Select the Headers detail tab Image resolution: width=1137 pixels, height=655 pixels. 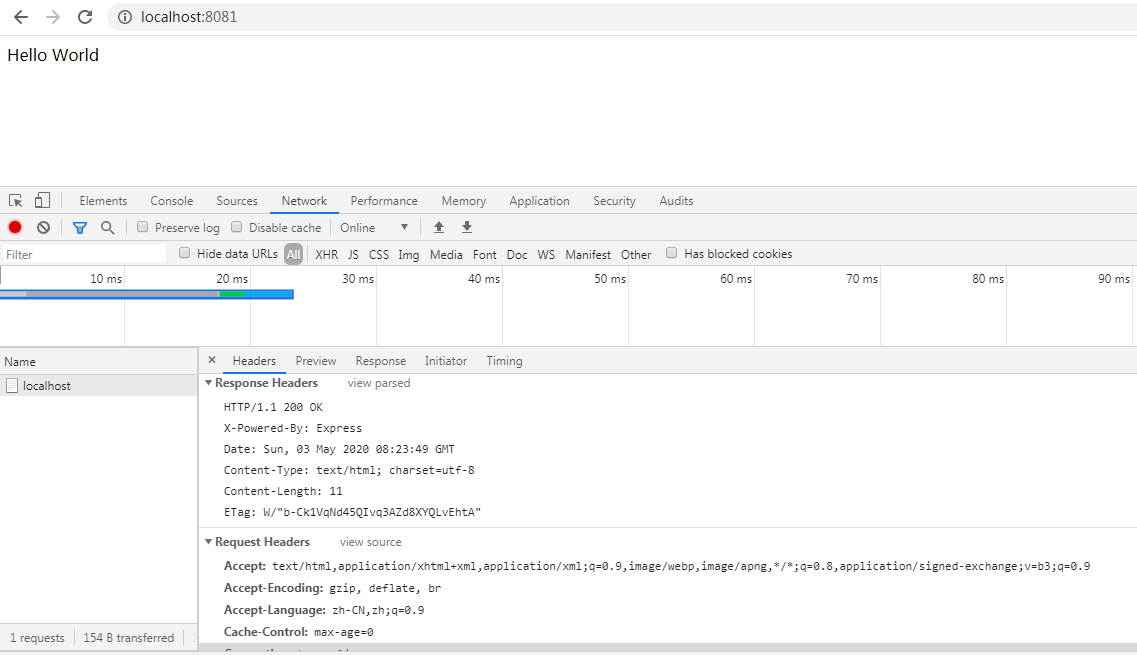click(254, 361)
